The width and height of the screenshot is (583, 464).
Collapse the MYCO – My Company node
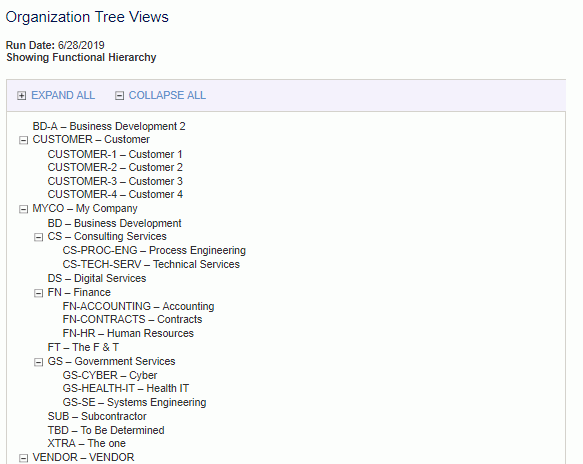pyautogui.click(x=23, y=209)
